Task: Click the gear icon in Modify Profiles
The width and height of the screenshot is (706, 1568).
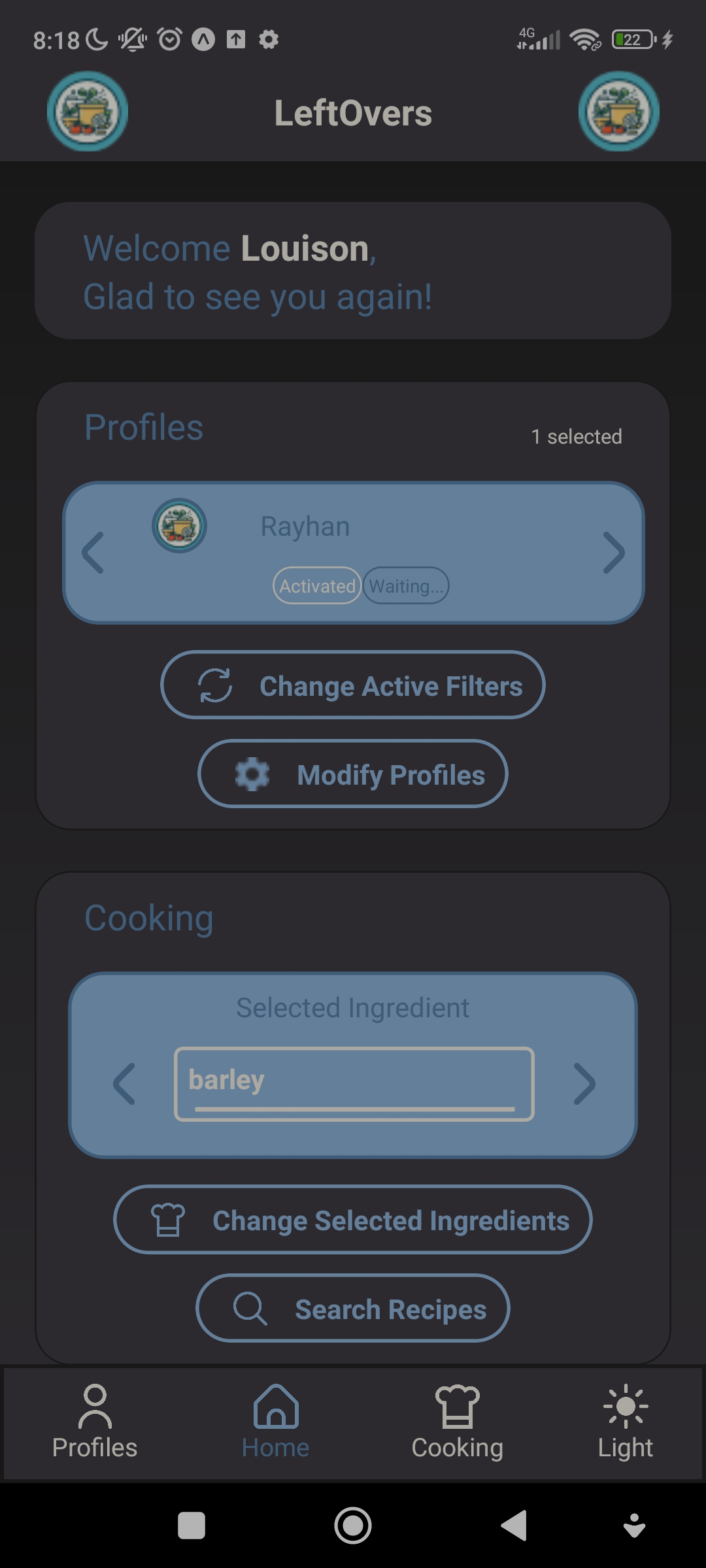Action: click(252, 774)
